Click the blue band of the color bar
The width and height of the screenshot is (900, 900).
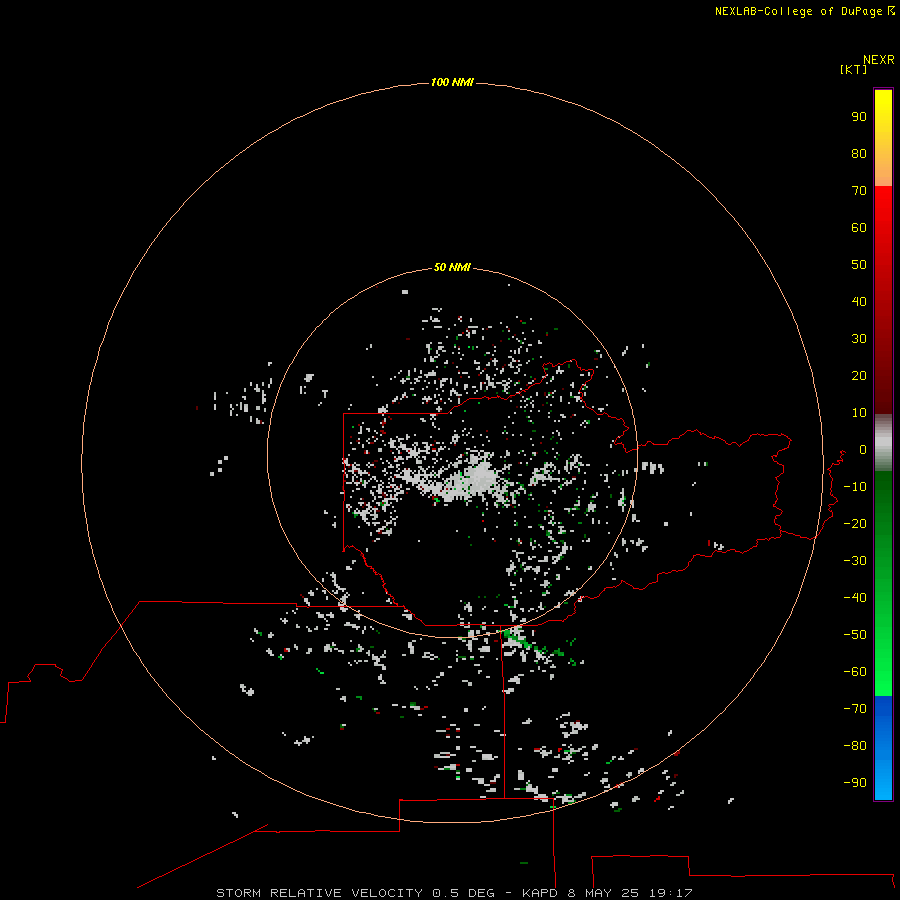coord(883,748)
